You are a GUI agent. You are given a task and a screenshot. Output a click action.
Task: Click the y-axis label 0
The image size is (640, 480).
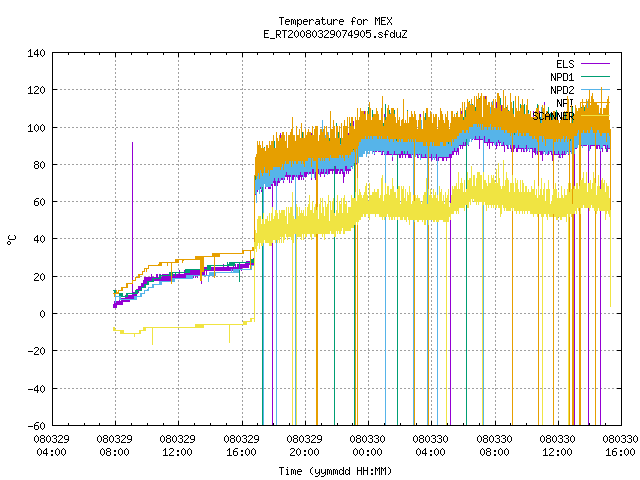(42, 314)
